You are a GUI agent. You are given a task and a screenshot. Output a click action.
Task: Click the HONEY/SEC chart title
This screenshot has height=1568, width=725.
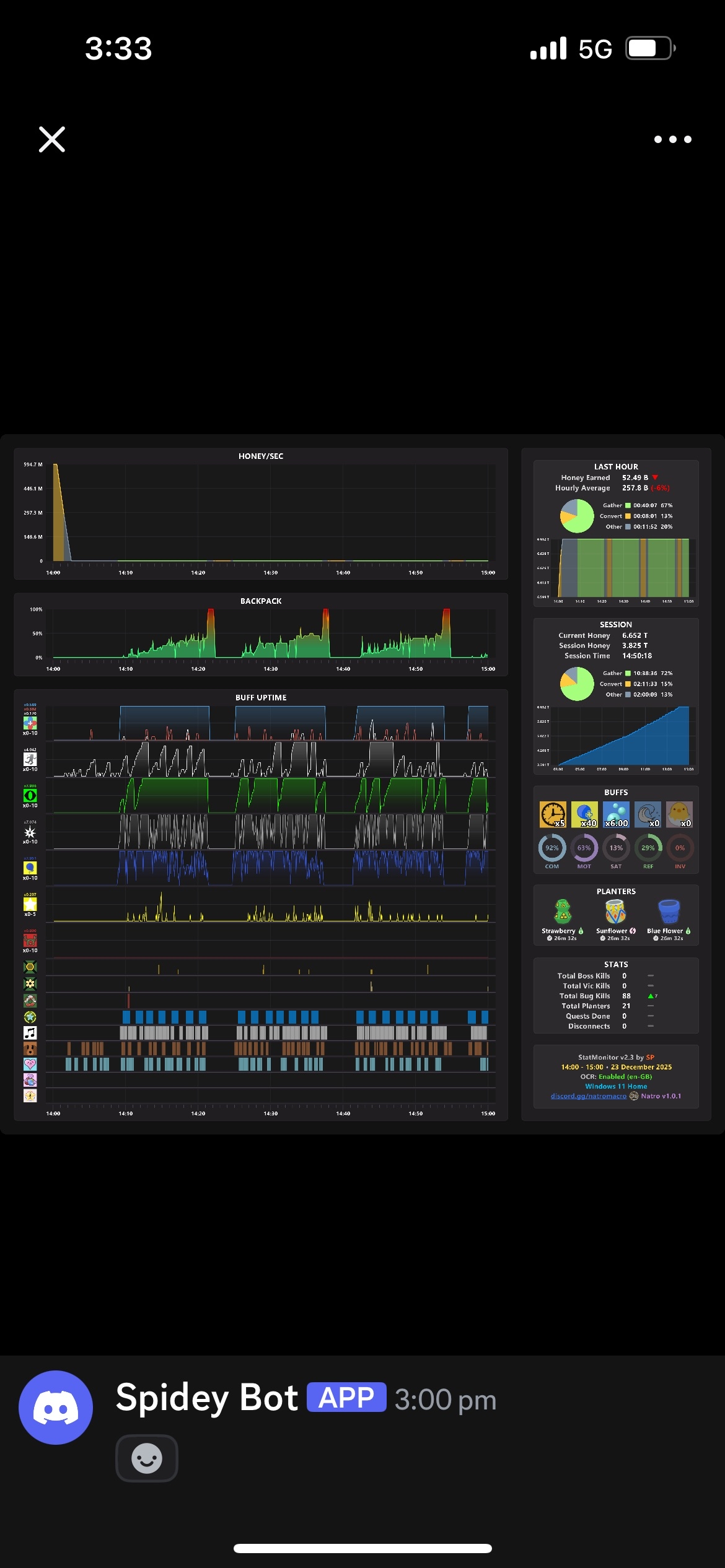click(261, 456)
